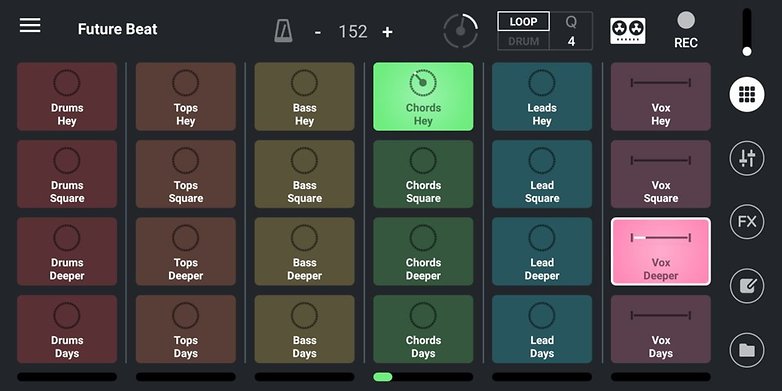Increase tempo with plus button

point(388,32)
